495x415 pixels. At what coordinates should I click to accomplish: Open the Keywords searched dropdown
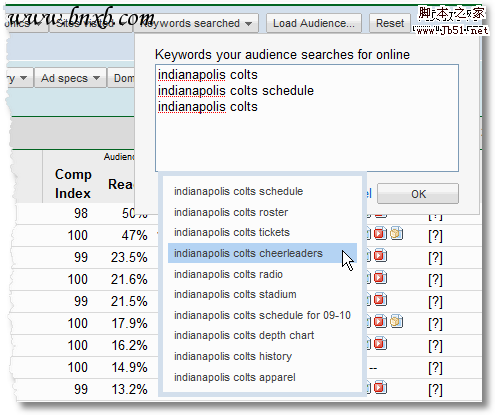[x=196, y=23]
